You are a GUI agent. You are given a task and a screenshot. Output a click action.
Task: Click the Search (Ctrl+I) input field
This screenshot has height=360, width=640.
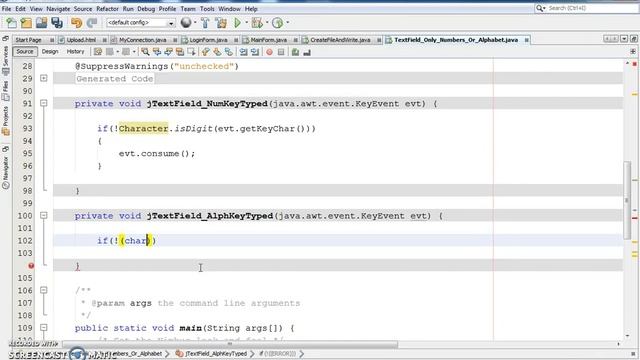point(591,8)
